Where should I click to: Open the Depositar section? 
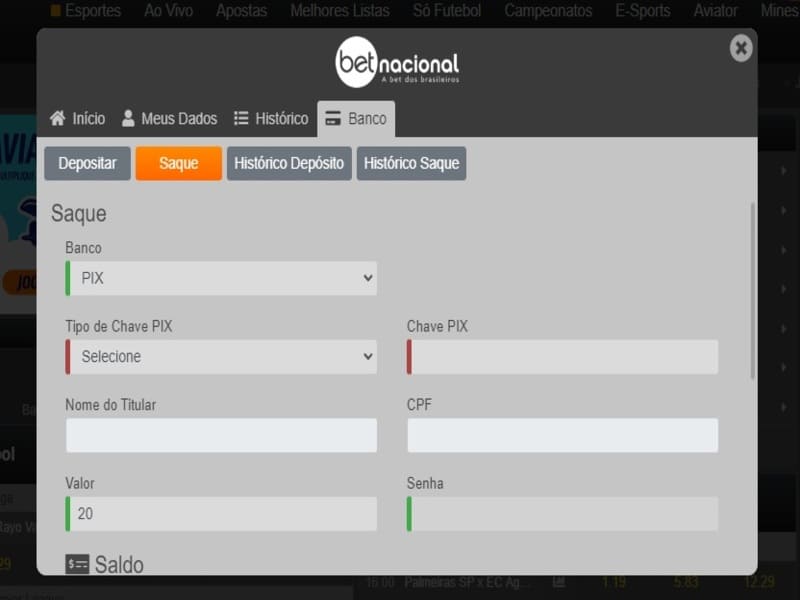(x=87, y=164)
